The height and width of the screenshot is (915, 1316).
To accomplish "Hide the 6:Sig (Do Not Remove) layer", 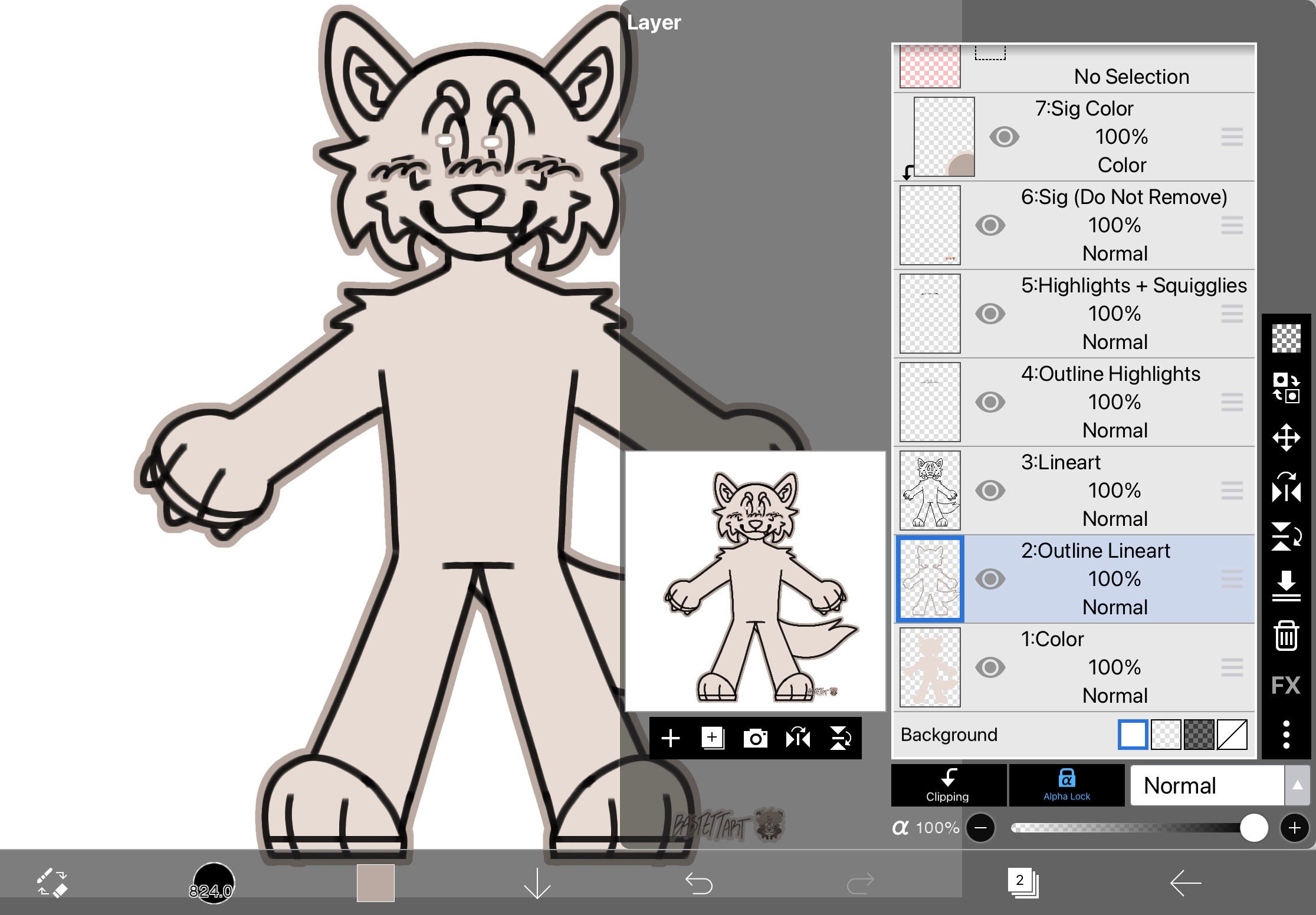I will click(990, 225).
